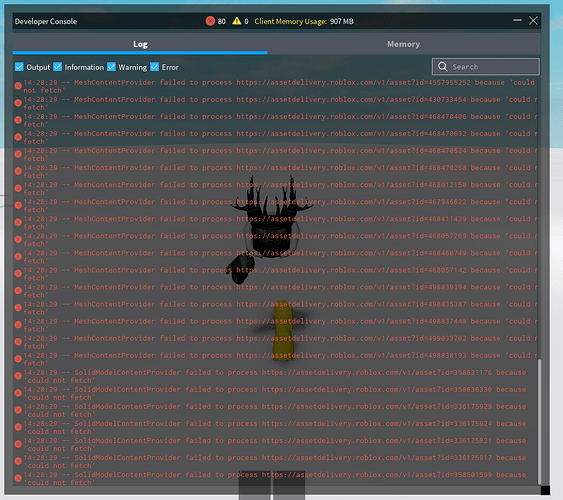This screenshot has height=500, width=563.
Task: Click error icon for asset id 468470524
Action: point(18,154)
